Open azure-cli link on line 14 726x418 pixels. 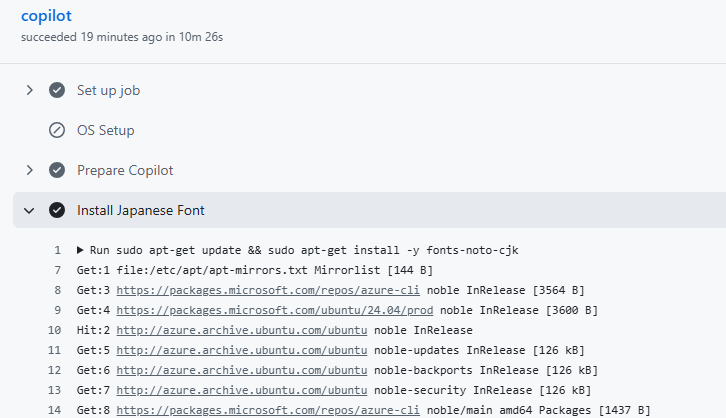268,410
